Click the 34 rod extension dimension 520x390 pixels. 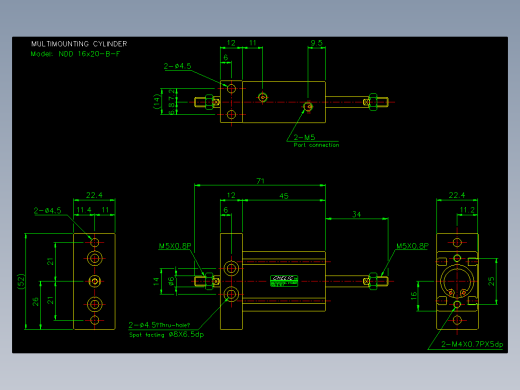click(x=356, y=214)
